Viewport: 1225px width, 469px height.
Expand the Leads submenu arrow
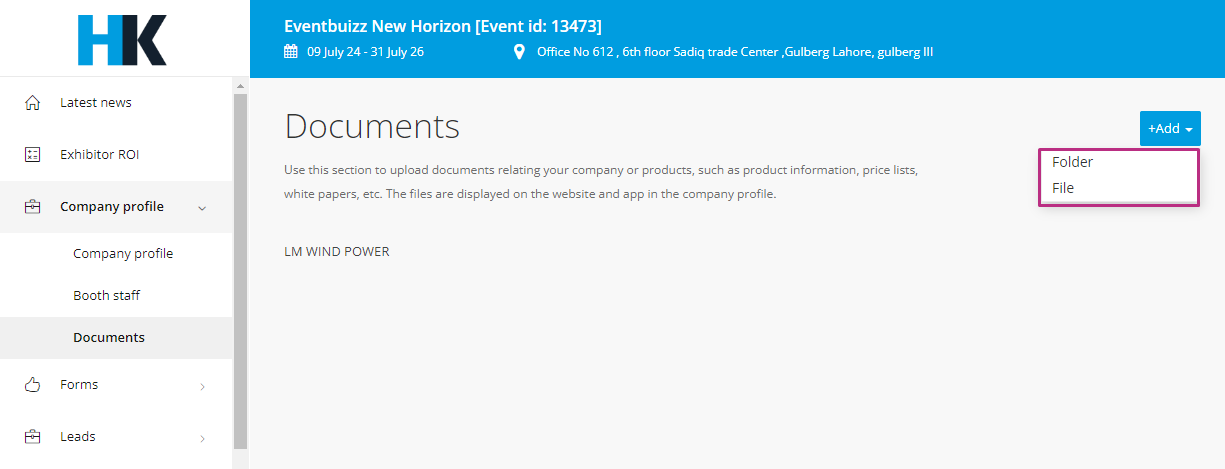coord(202,438)
